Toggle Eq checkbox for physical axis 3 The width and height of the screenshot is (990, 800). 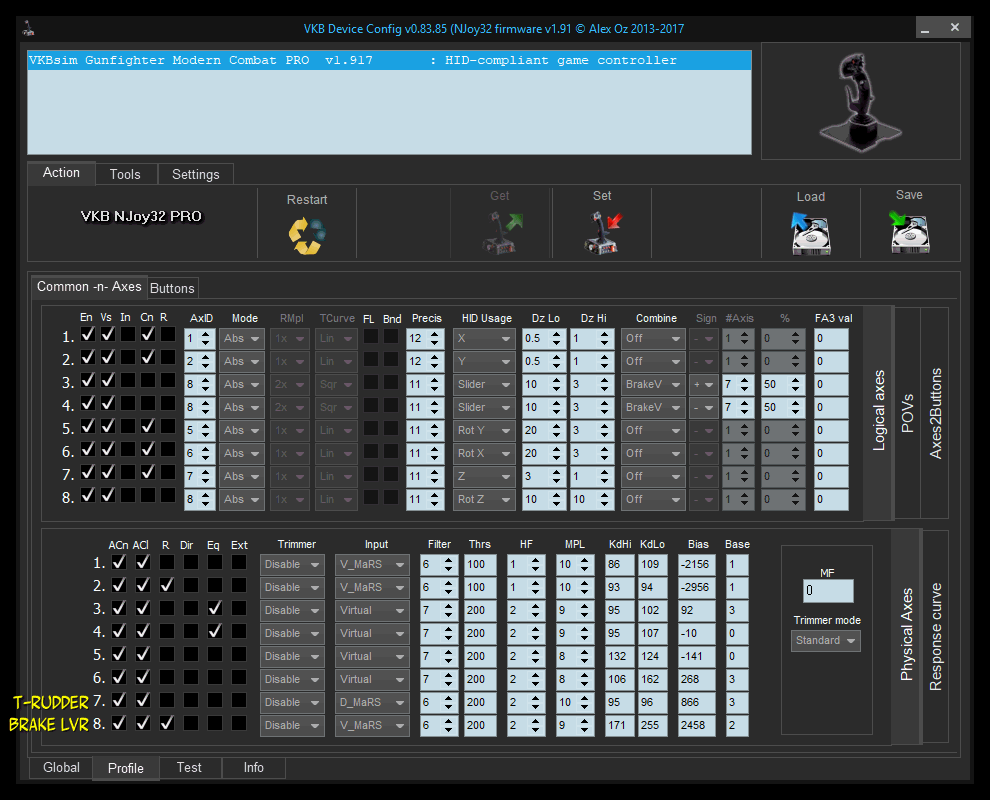pyautogui.click(x=215, y=607)
